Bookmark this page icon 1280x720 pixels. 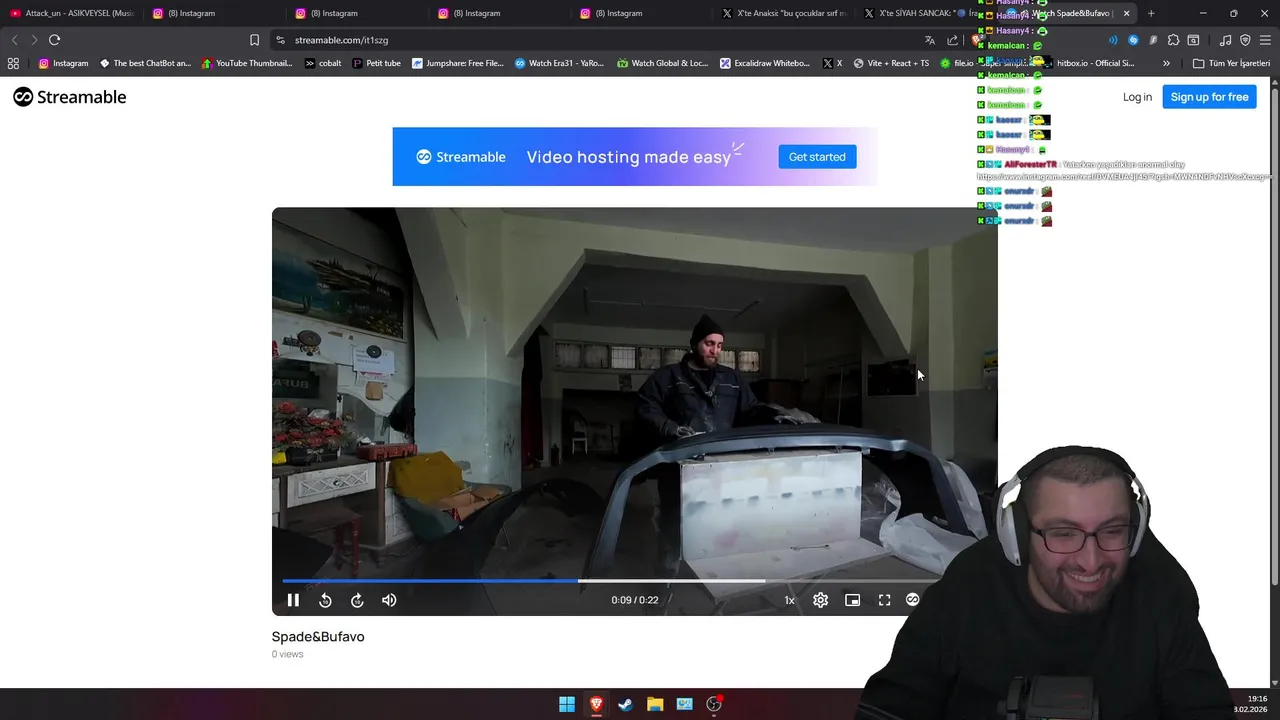pyautogui.click(x=254, y=40)
